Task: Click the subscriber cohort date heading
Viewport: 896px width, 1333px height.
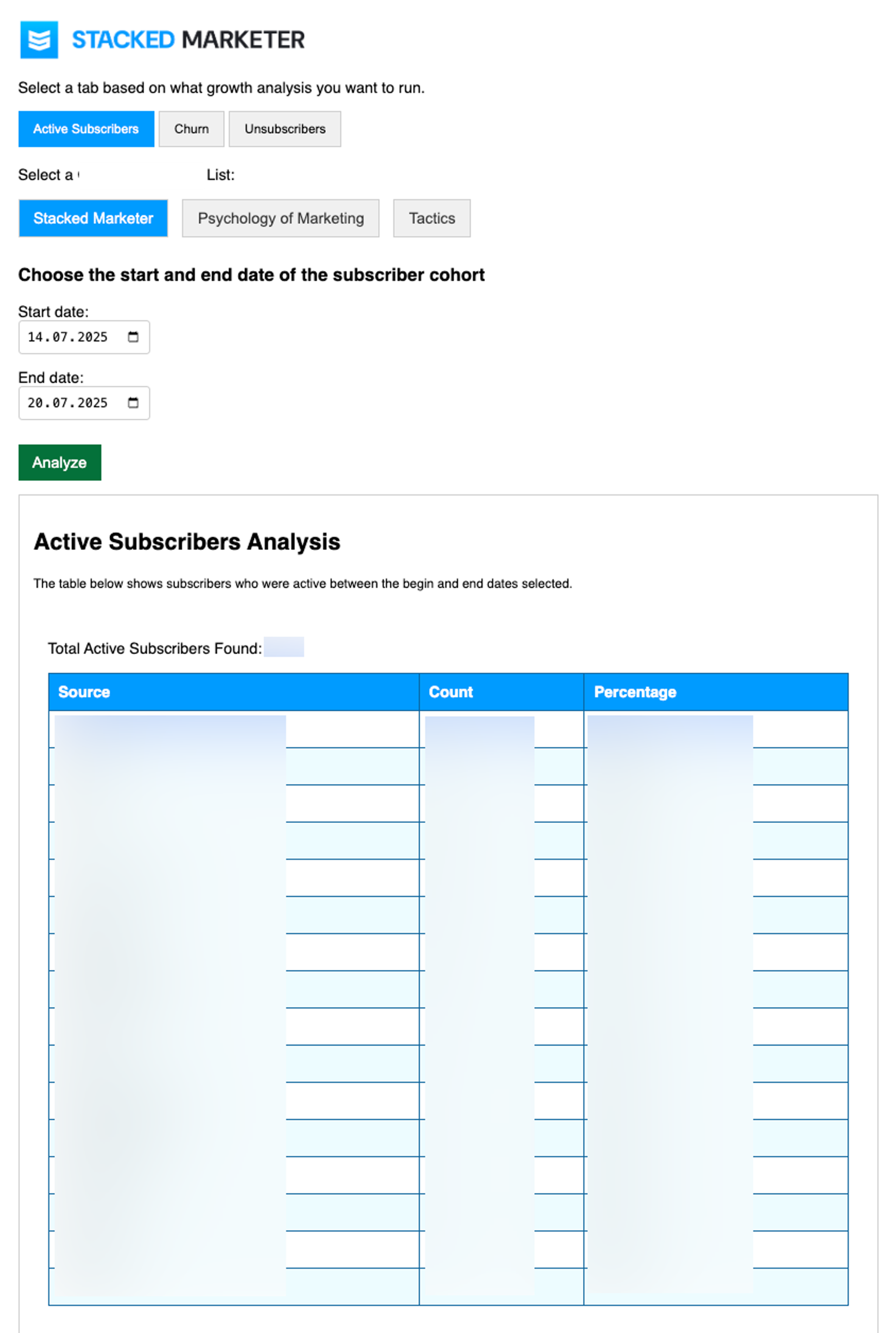Action: [252, 275]
